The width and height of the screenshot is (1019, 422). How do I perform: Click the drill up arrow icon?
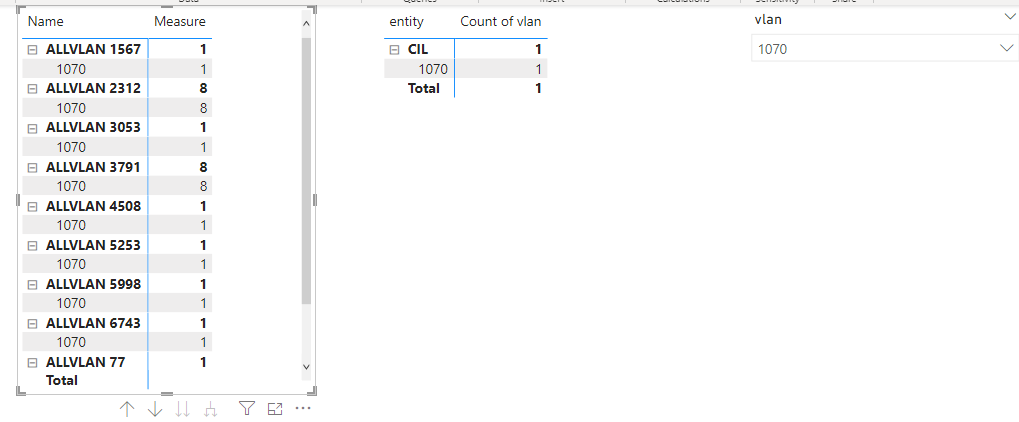click(x=127, y=409)
